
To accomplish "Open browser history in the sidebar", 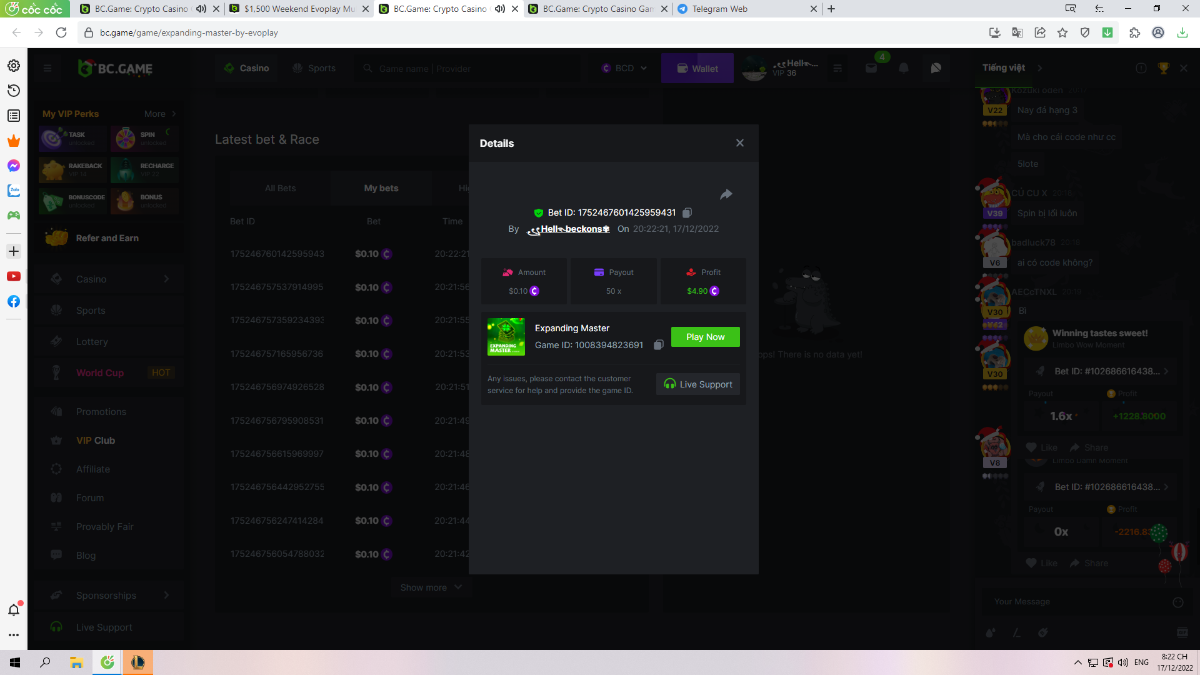I will pyautogui.click(x=14, y=91).
